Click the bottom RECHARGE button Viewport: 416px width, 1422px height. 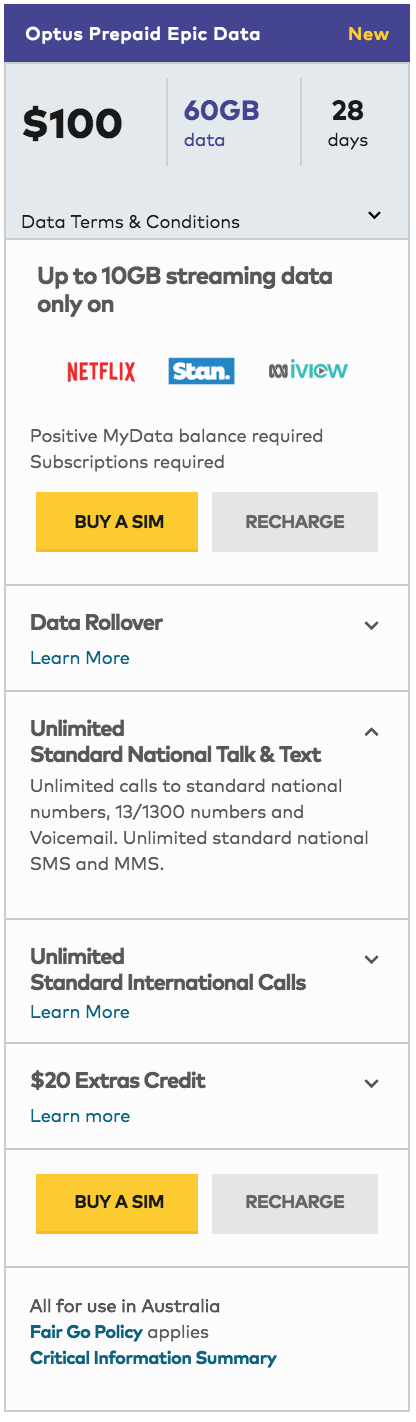[x=295, y=1203]
